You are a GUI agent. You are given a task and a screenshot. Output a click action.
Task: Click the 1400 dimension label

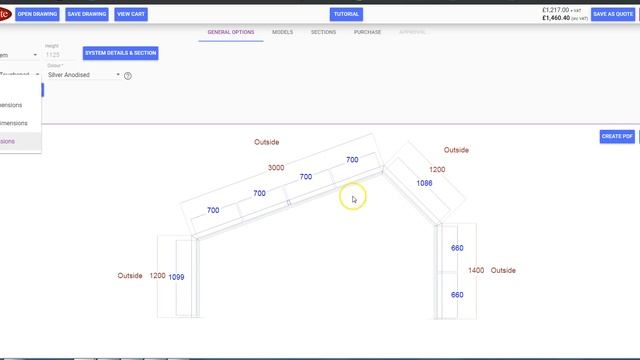pyautogui.click(x=476, y=271)
